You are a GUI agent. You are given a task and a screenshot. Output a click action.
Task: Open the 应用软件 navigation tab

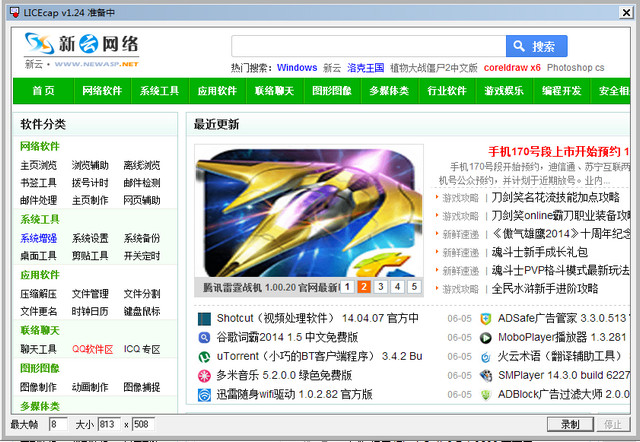[217, 91]
